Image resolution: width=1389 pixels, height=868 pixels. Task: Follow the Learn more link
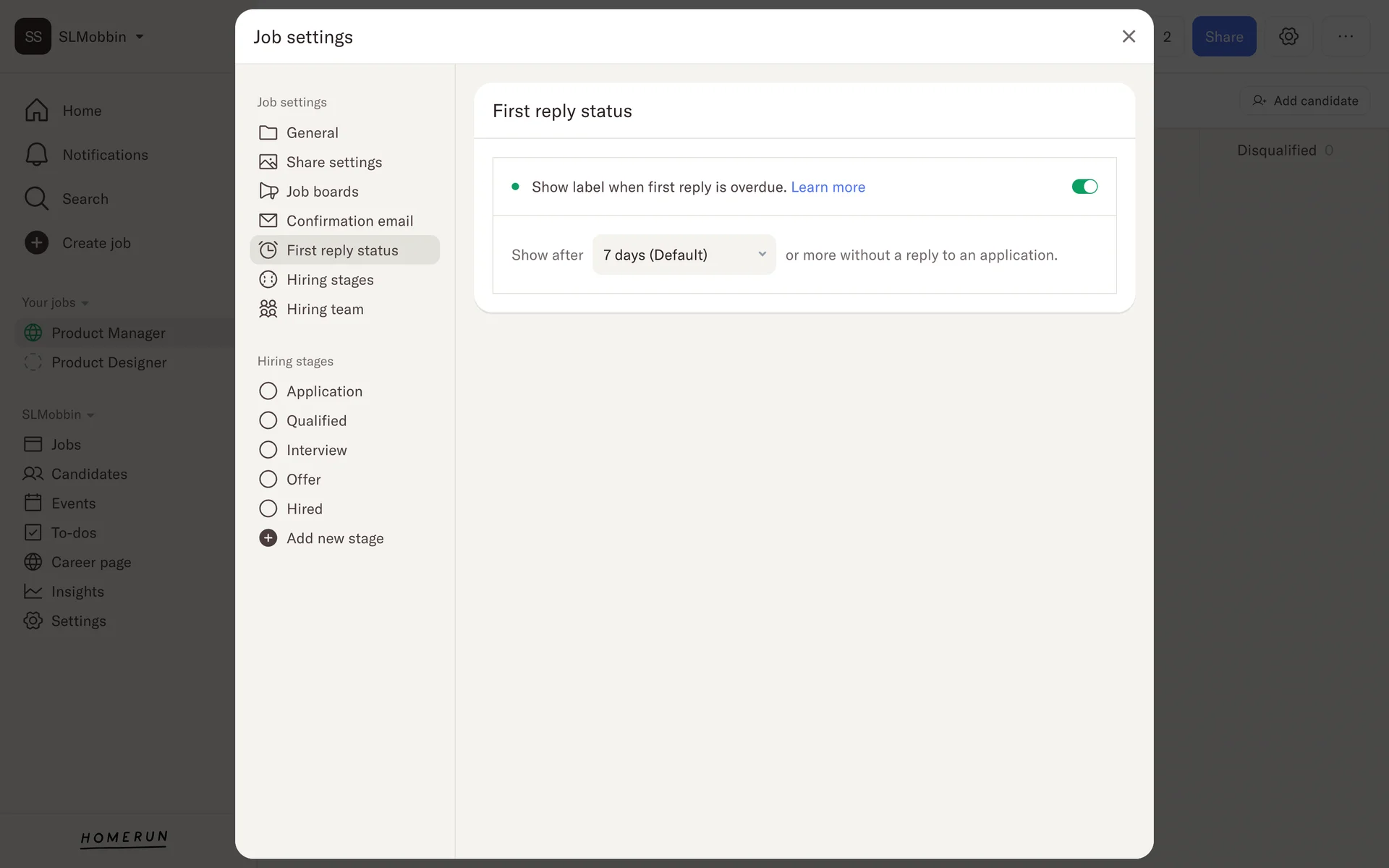(x=828, y=187)
